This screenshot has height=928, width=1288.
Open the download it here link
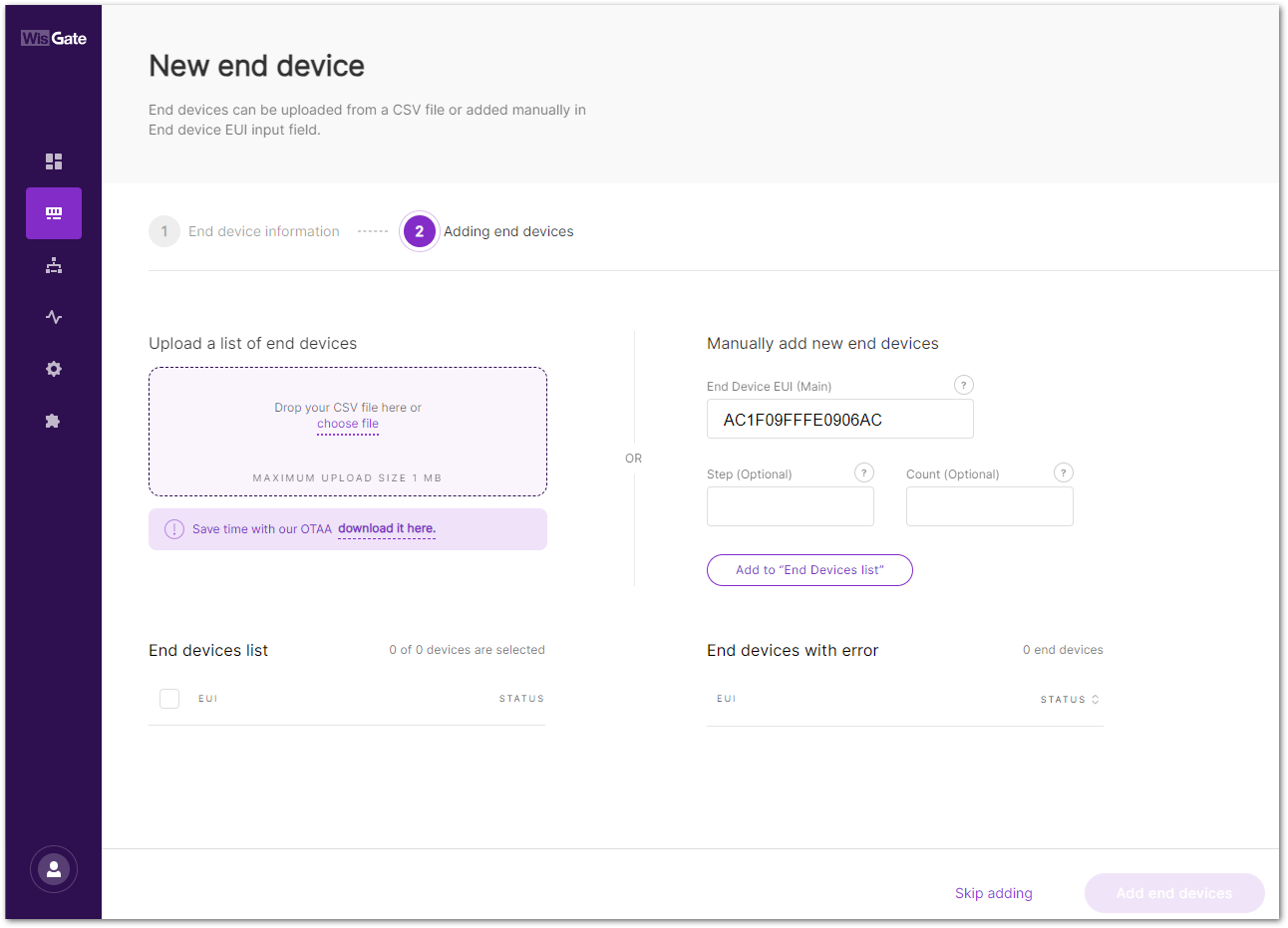[387, 529]
